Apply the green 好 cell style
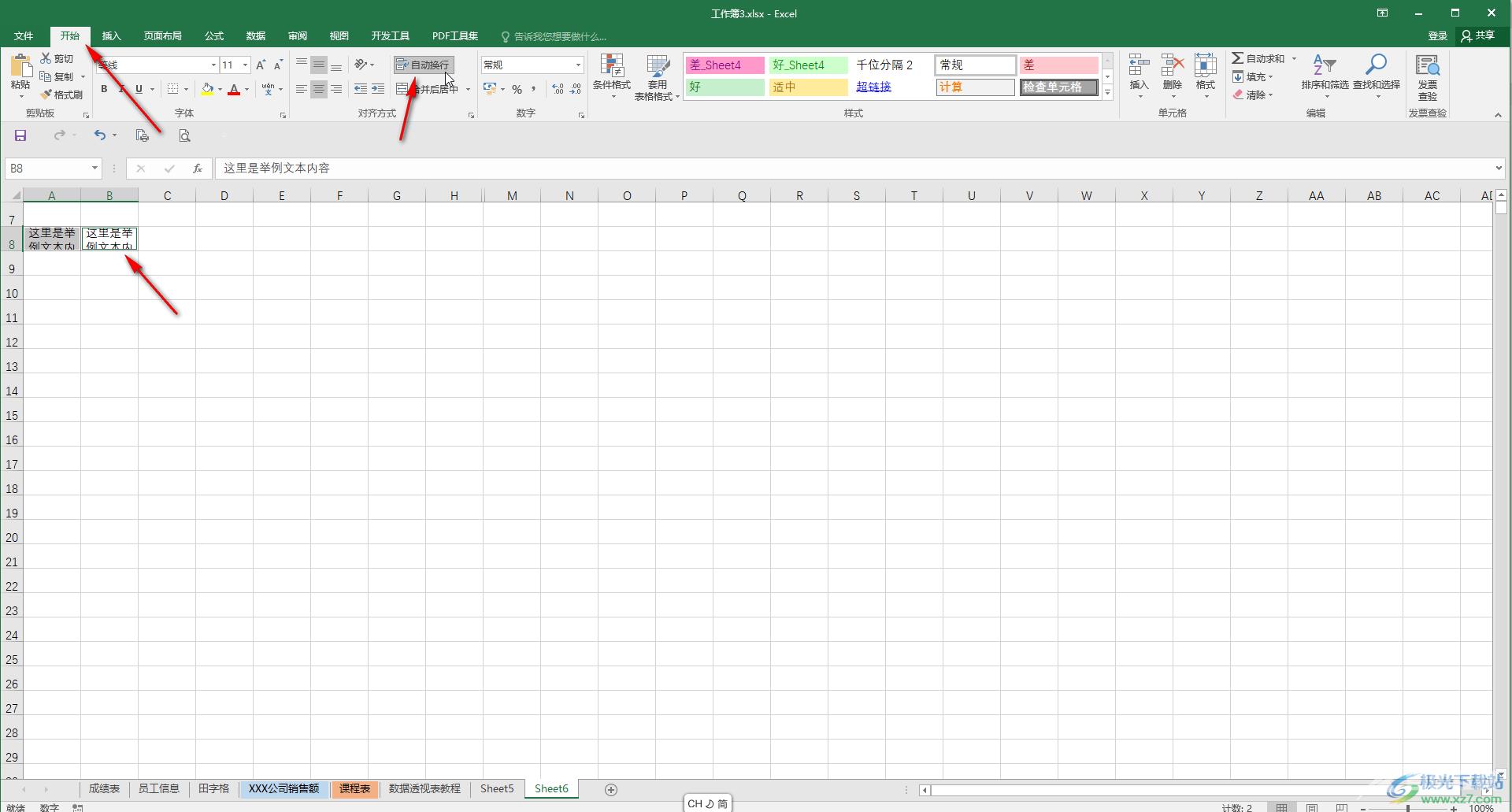The height and width of the screenshot is (812, 1512). click(x=724, y=87)
